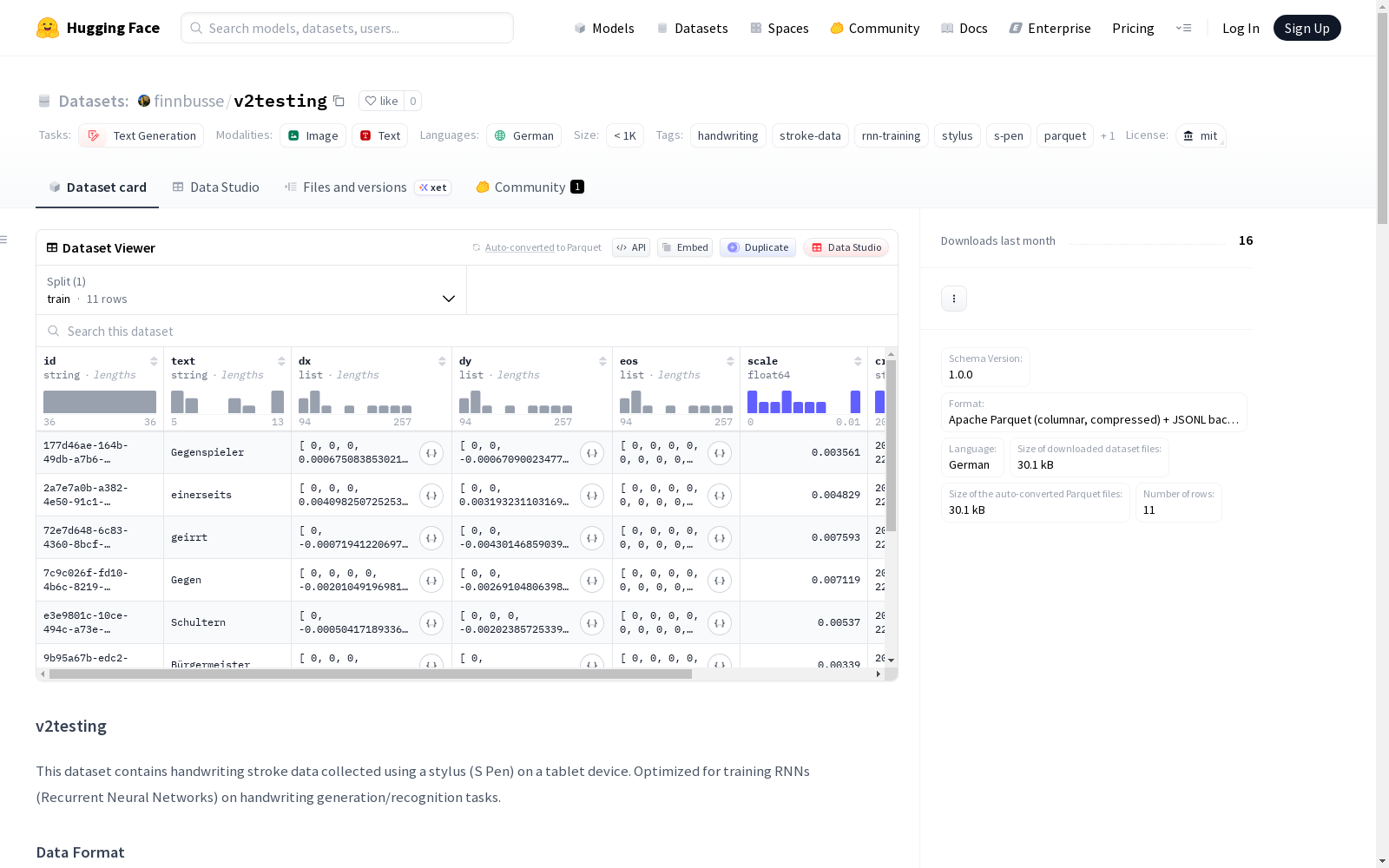Filter by the rnn-training tag

tap(892, 135)
